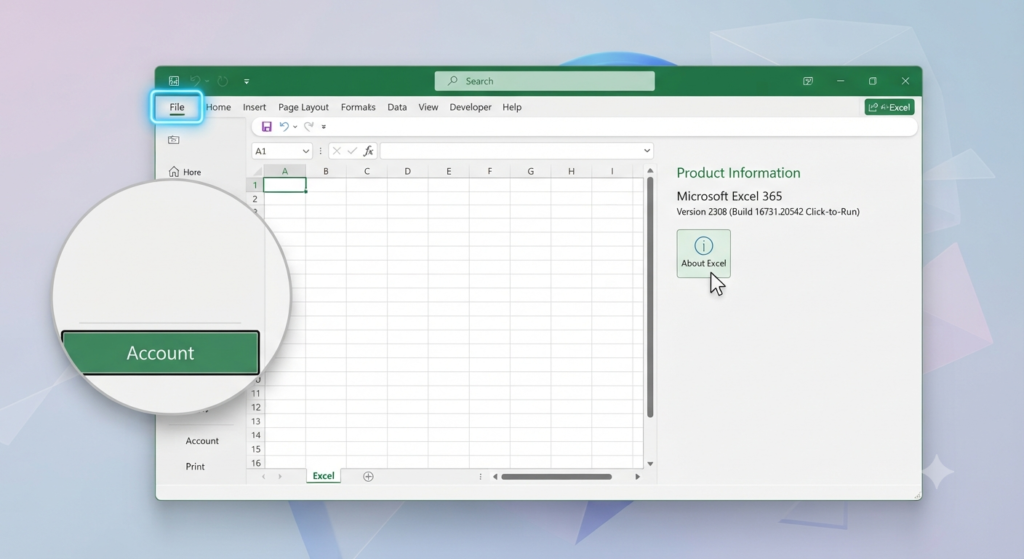Expand the formula bar with its chevron
1024x559 pixels.
647,151
